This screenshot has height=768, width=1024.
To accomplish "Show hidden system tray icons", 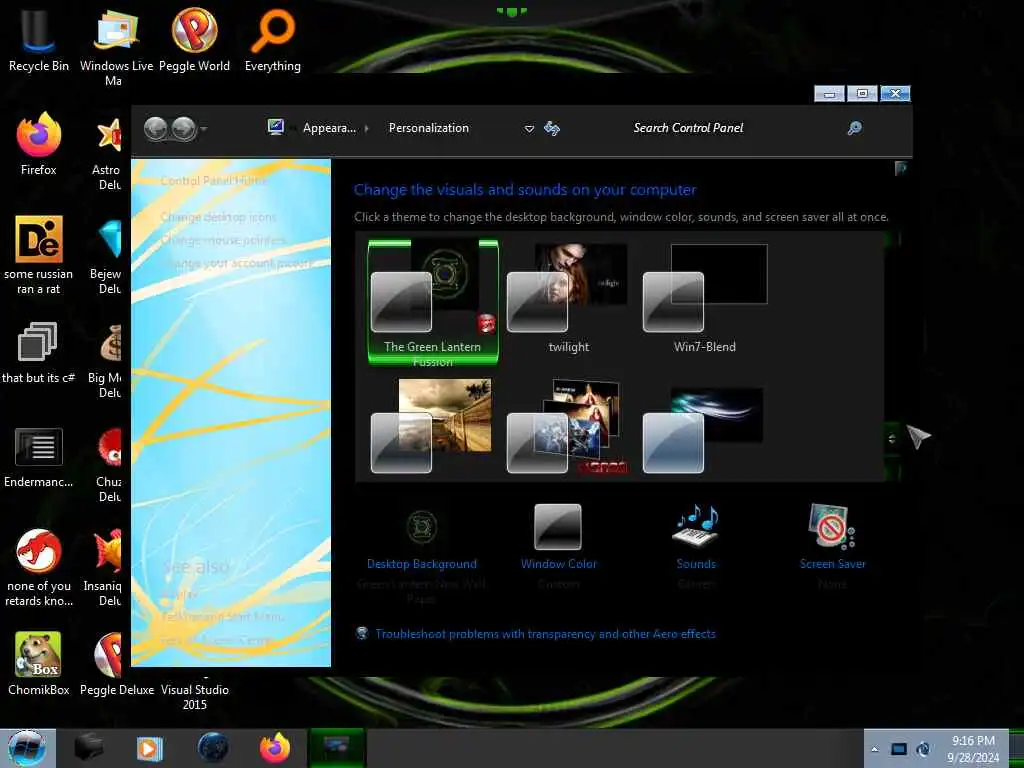I will (x=874, y=749).
